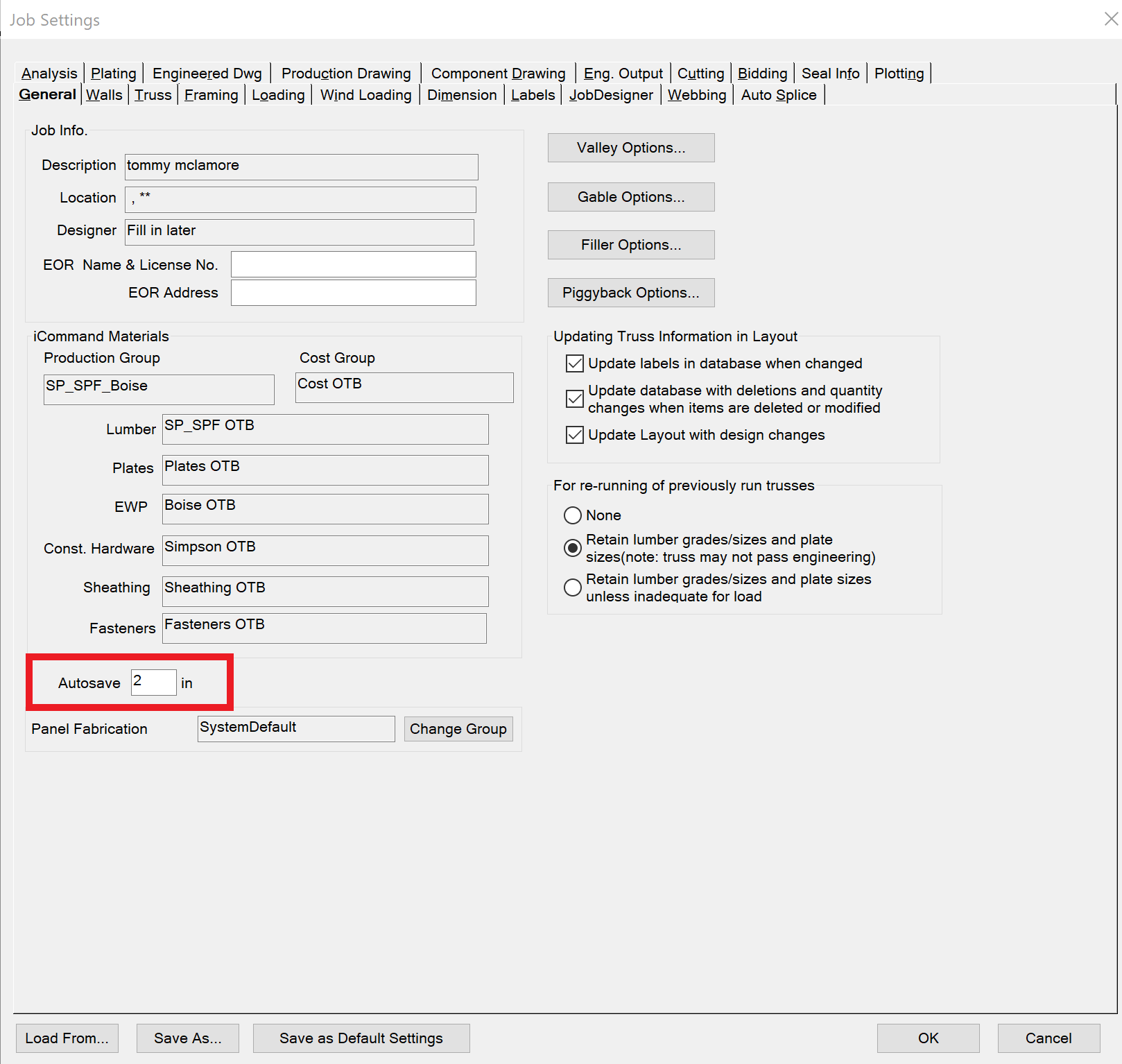Toggle Update labels in database checkbox
Image resolution: width=1122 pixels, height=1064 pixels.
pyautogui.click(x=575, y=363)
